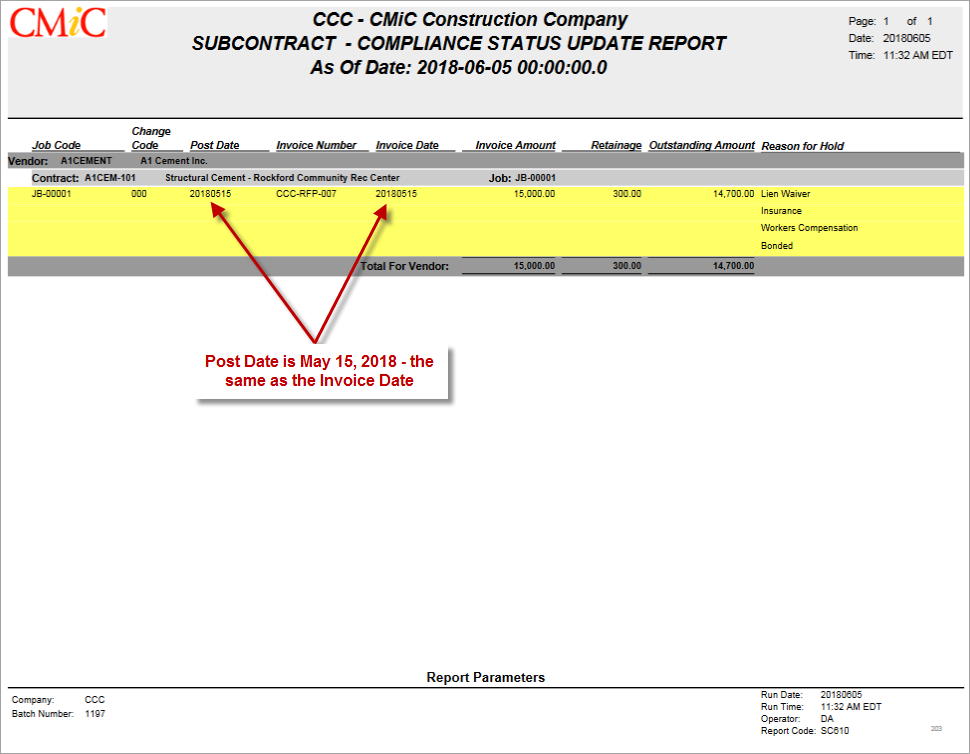Screen dimensions: 970x754
Task: Select the header date value 20180605
Action: click(x=906, y=38)
